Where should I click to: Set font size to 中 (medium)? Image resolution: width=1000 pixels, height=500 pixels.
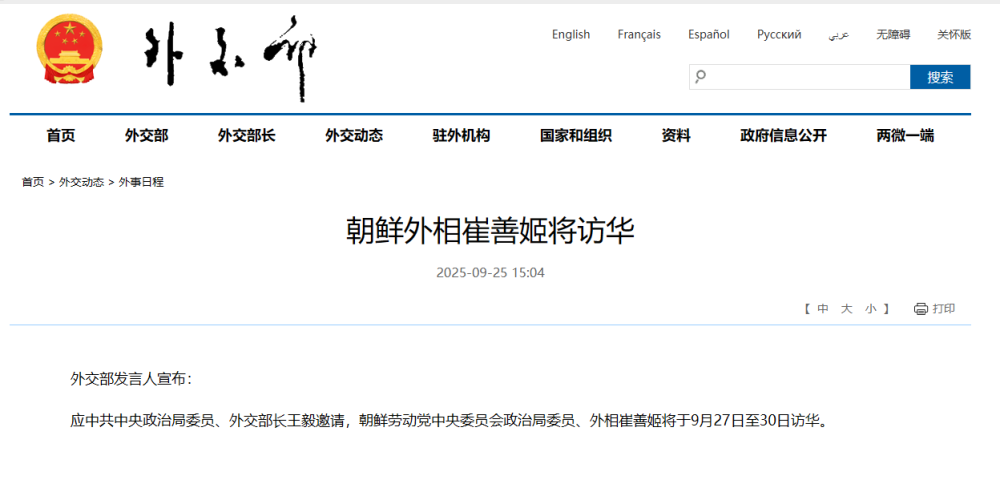point(822,309)
